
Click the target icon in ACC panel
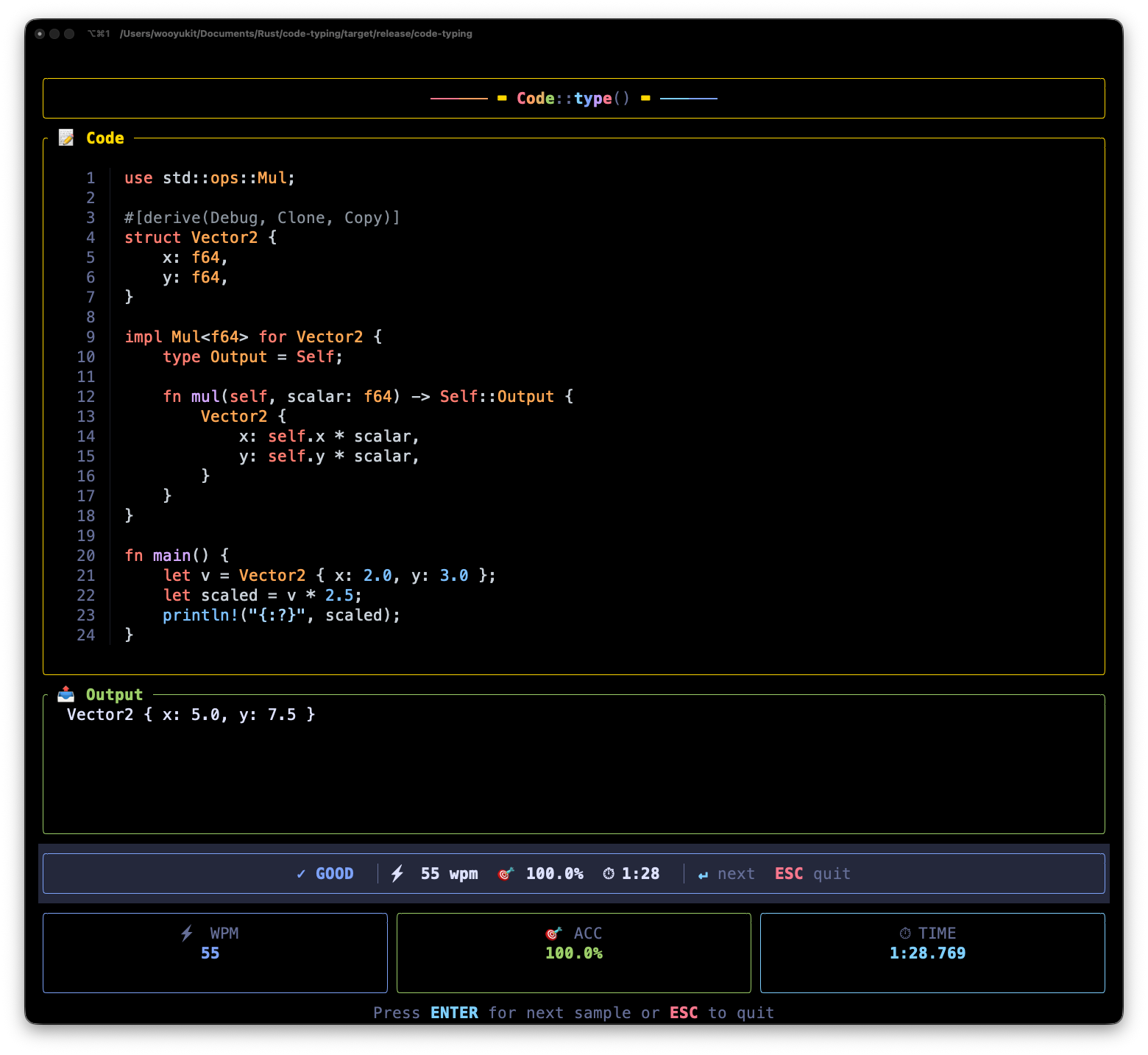553,934
